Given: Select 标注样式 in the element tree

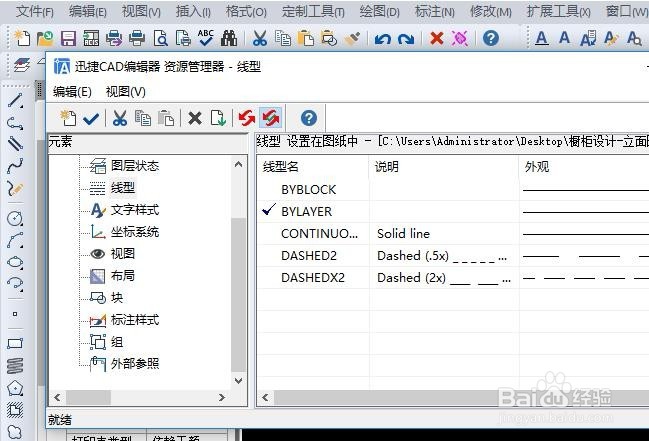Looking at the screenshot, I should [x=135, y=320].
